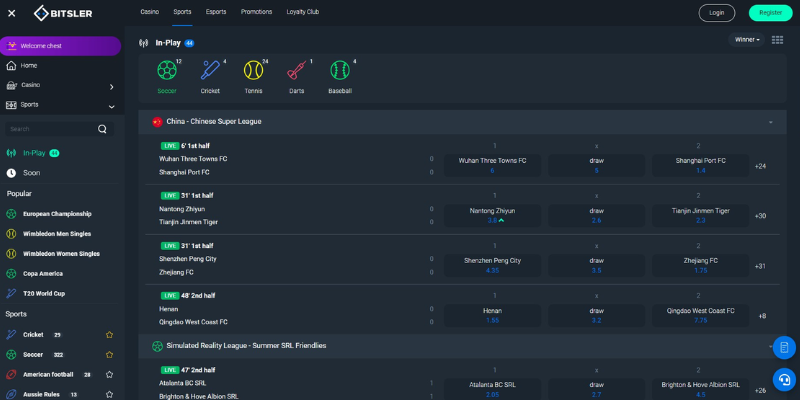Open the Esports top navigation tab
The height and width of the screenshot is (400, 800).
(216, 12)
